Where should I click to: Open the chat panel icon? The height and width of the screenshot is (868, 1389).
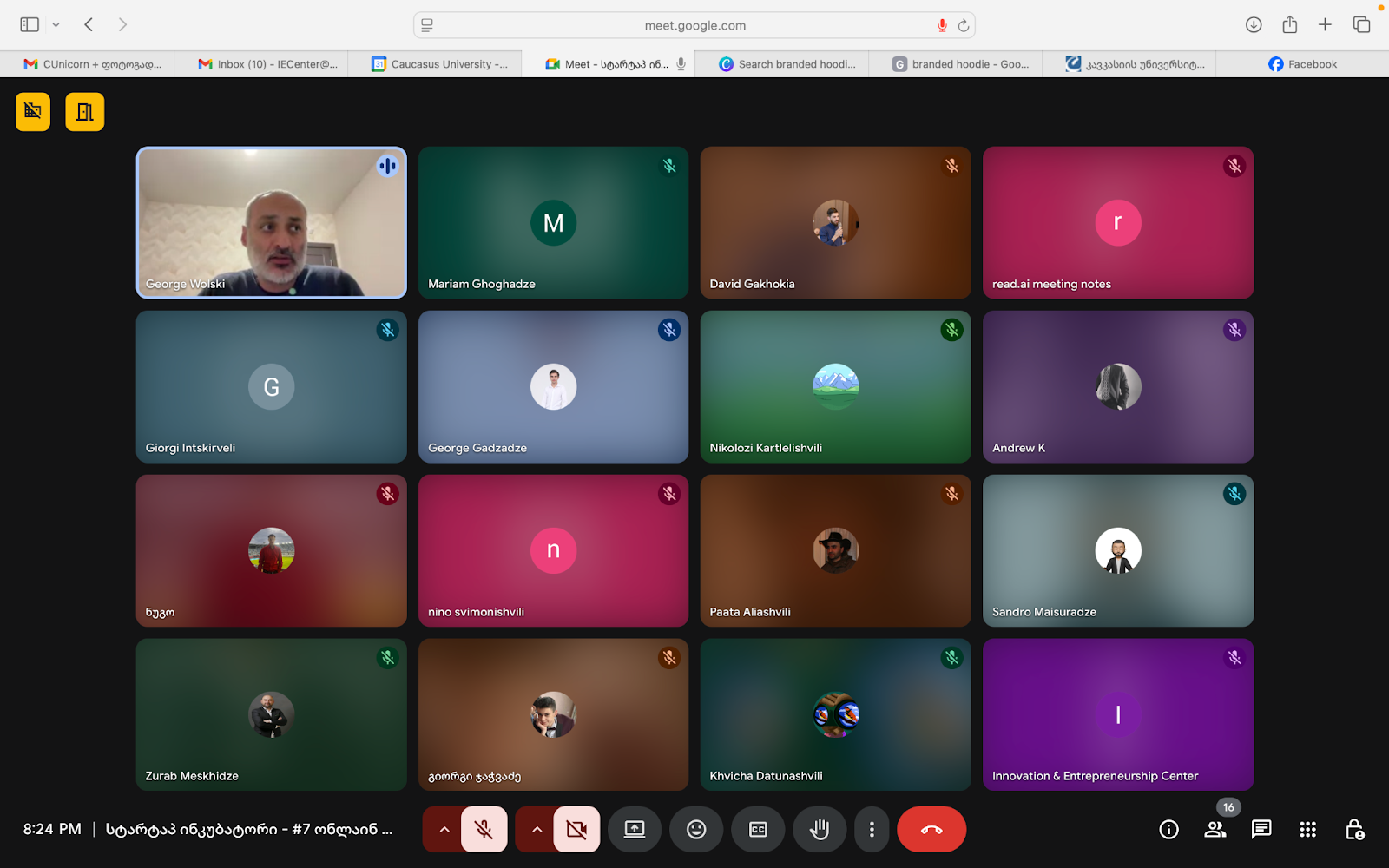point(1261,830)
